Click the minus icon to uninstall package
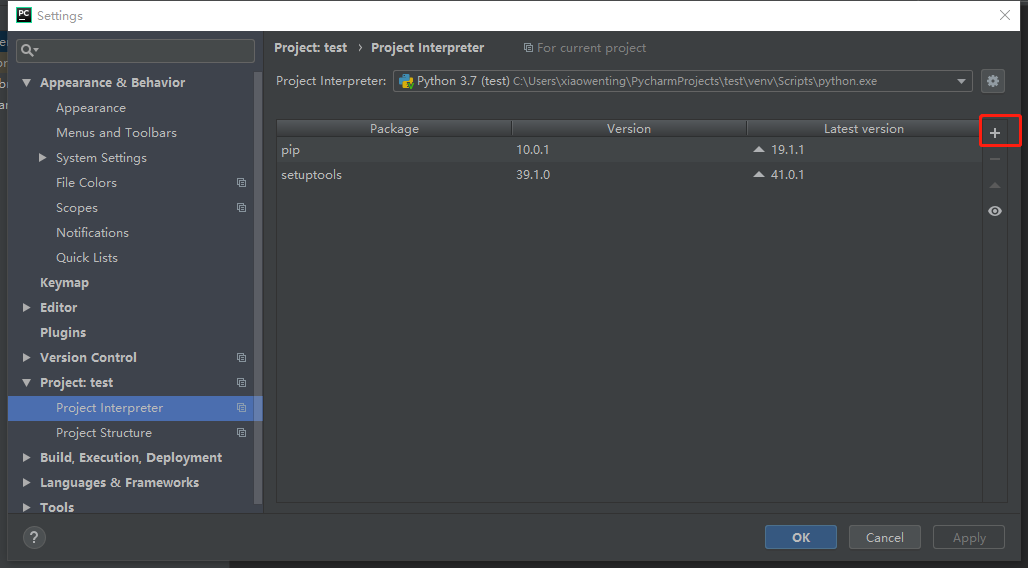The width and height of the screenshot is (1028, 568). [x=995, y=159]
